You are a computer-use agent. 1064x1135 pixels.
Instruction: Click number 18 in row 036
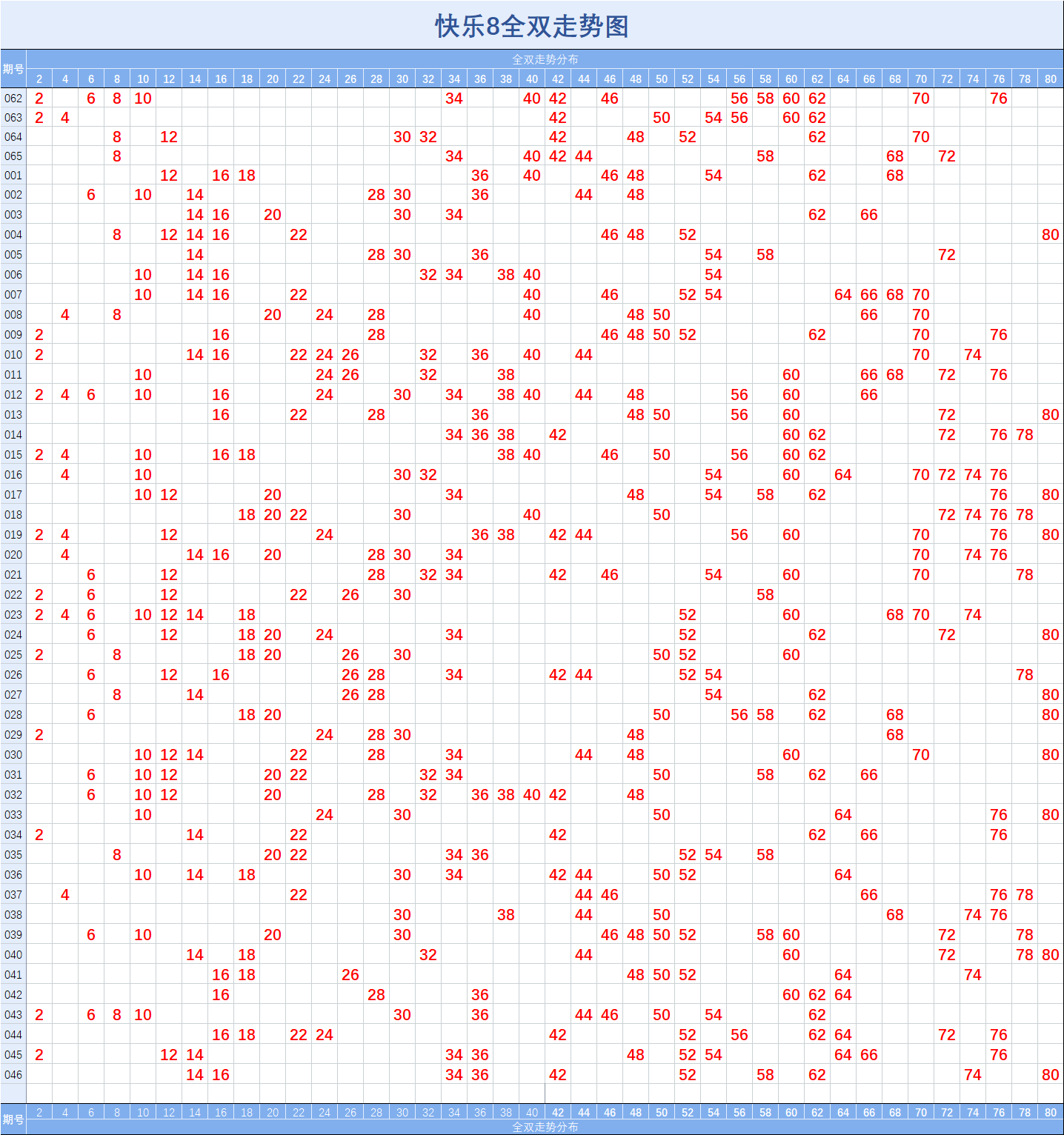pyautogui.click(x=247, y=875)
